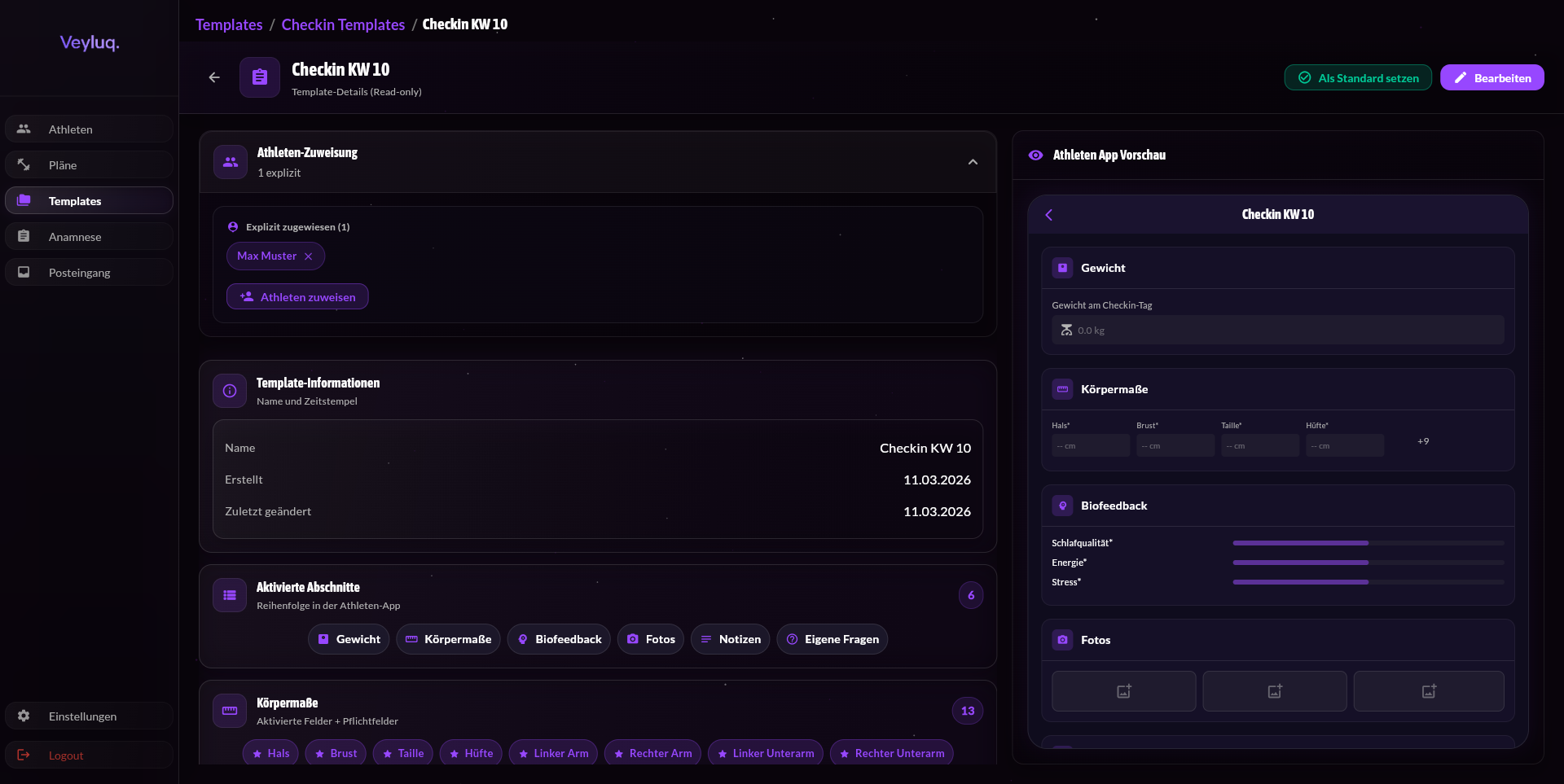
Task: Adjust the Schlafqualität slider
Action: (x=1368, y=543)
